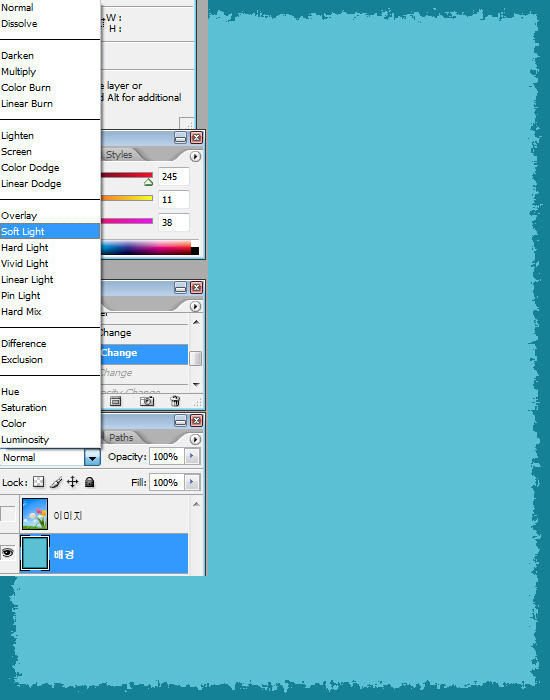
Task: Open the Layers panel flyout menu arrow
Action: tap(195, 439)
